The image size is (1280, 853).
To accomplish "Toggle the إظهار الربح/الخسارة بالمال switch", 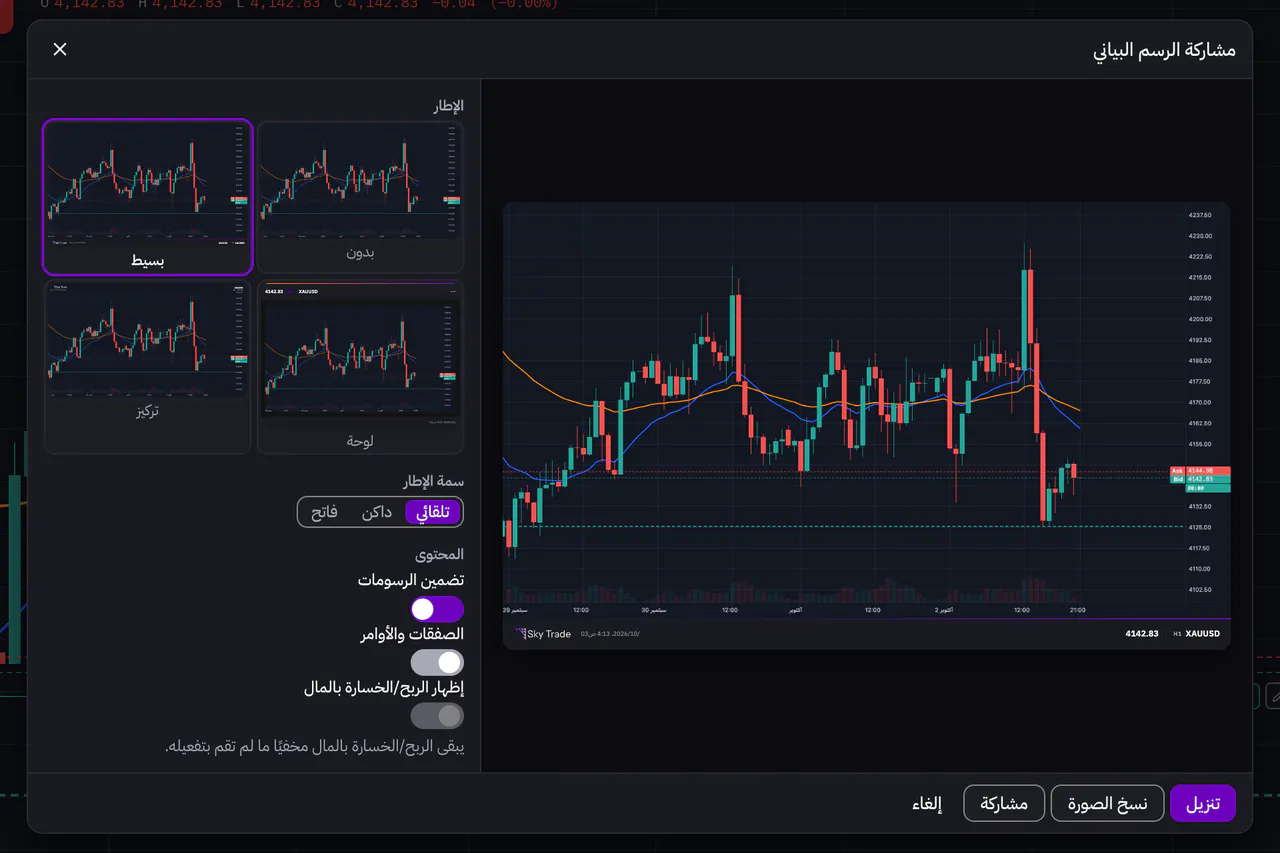I will pyautogui.click(x=437, y=716).
